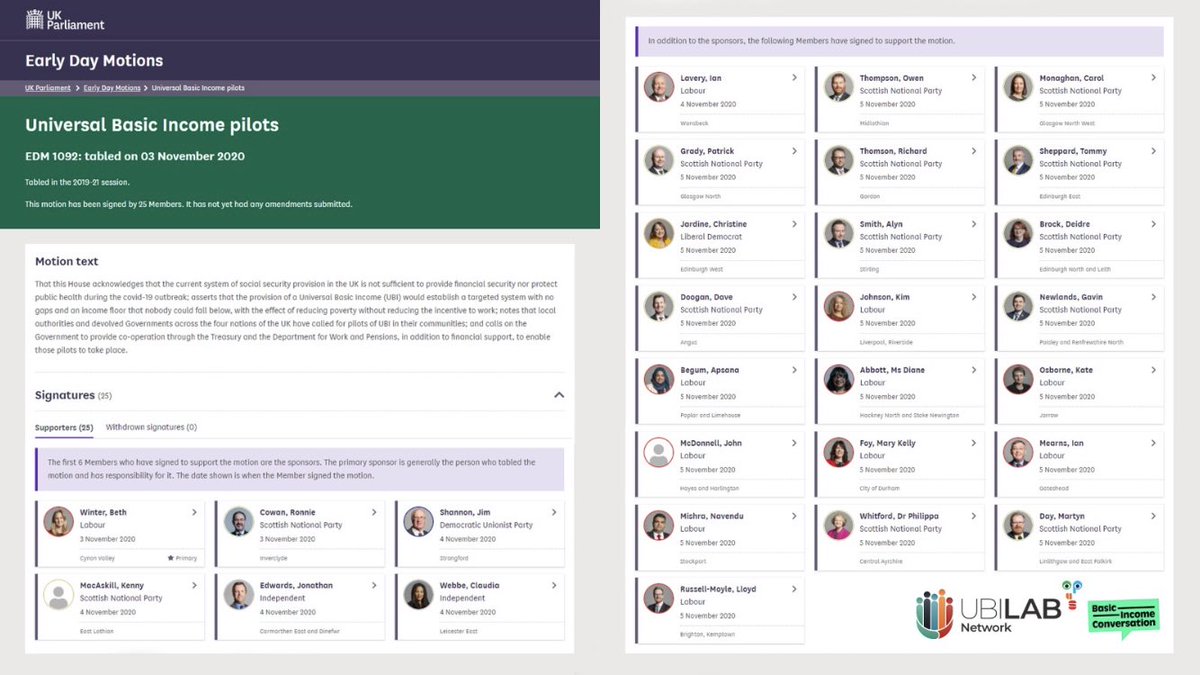Open Kim Johnson's member photo
This screenshot has height=675, width=1200.
[x=838, y=306]
